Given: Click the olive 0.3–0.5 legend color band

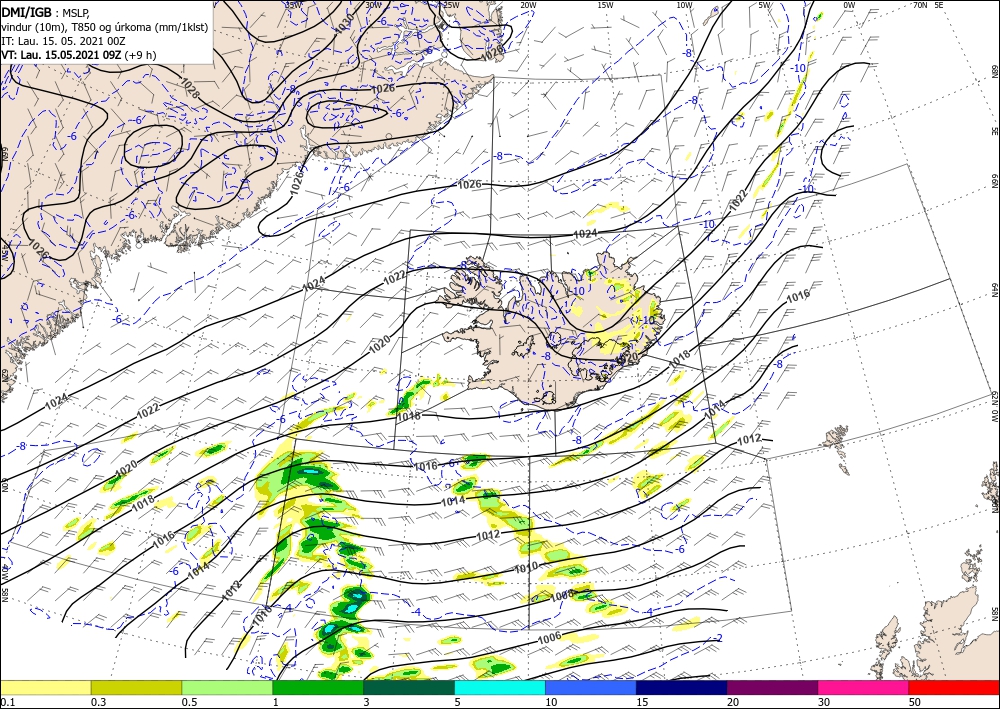Looking at the screenshot, I should (x=136, y=687).
